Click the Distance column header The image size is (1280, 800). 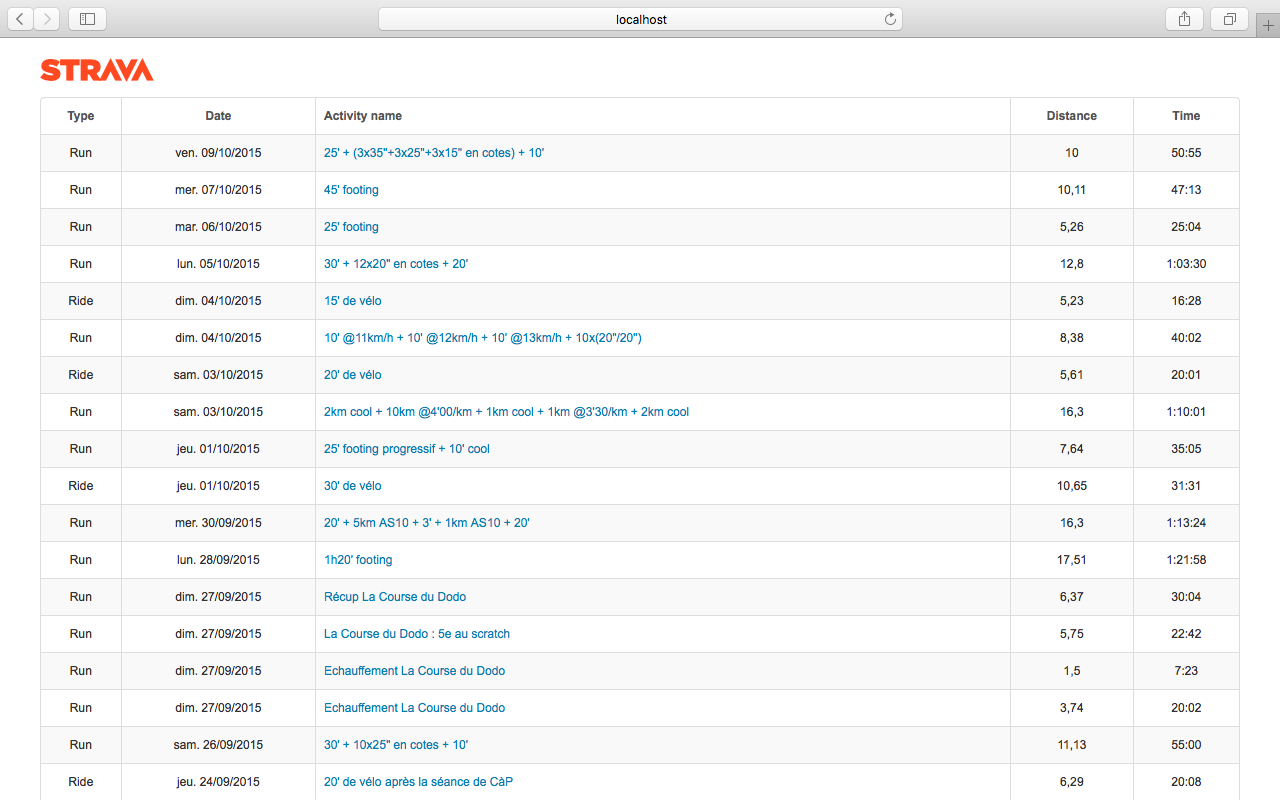point(1071,116)
